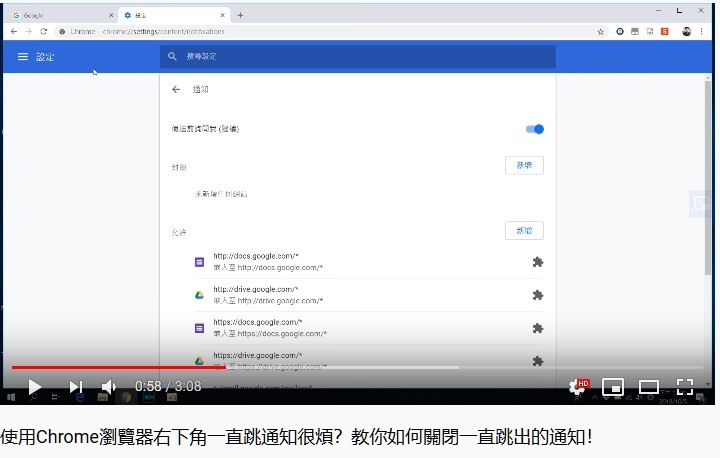Image resolution: width=720 pixels, height=458 pixels.
Task: Select the https://drive.google.com/* entry text
Action: tap(258, 355)
